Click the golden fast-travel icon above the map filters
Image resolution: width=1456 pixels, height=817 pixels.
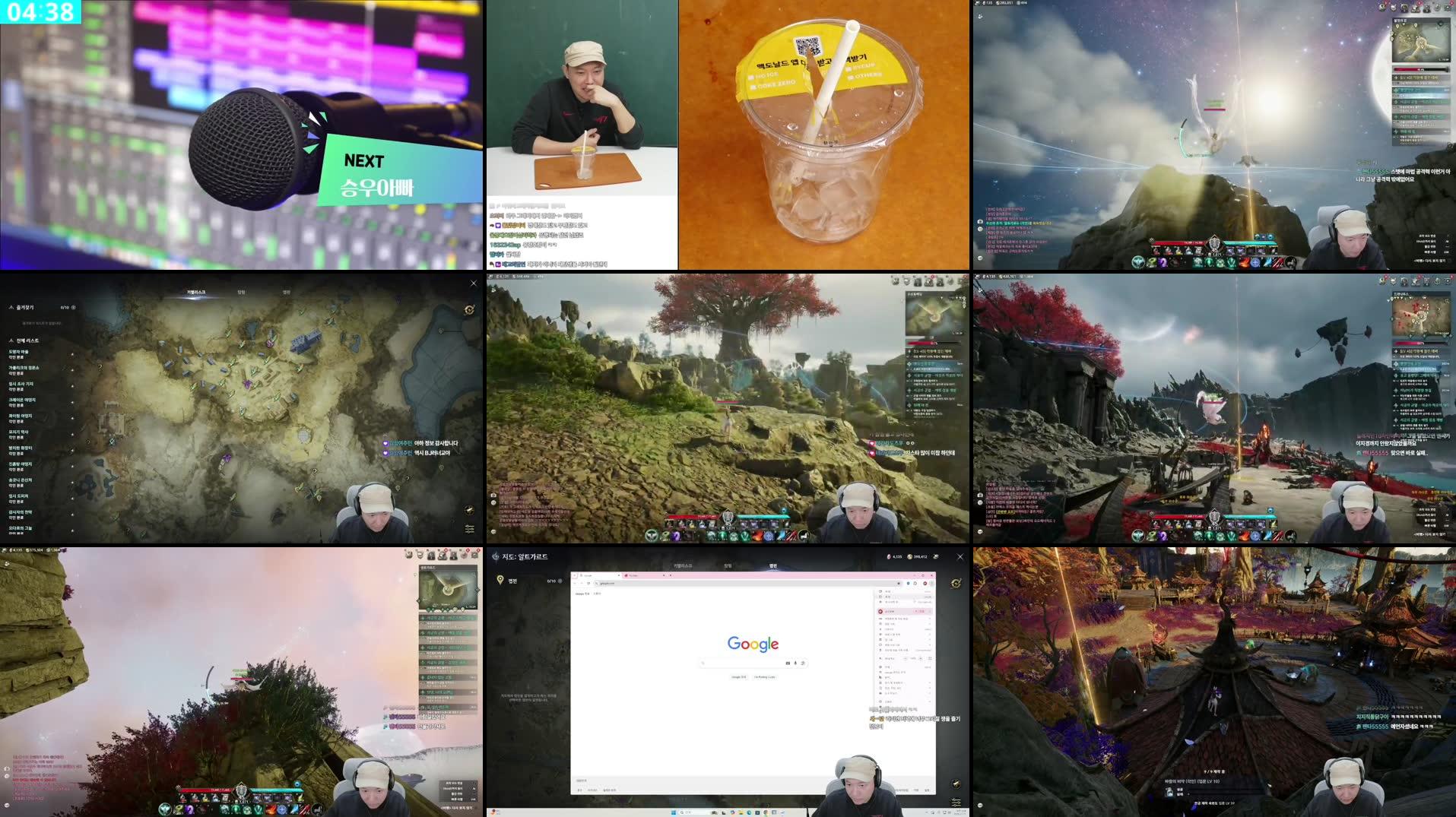(955, 784)
